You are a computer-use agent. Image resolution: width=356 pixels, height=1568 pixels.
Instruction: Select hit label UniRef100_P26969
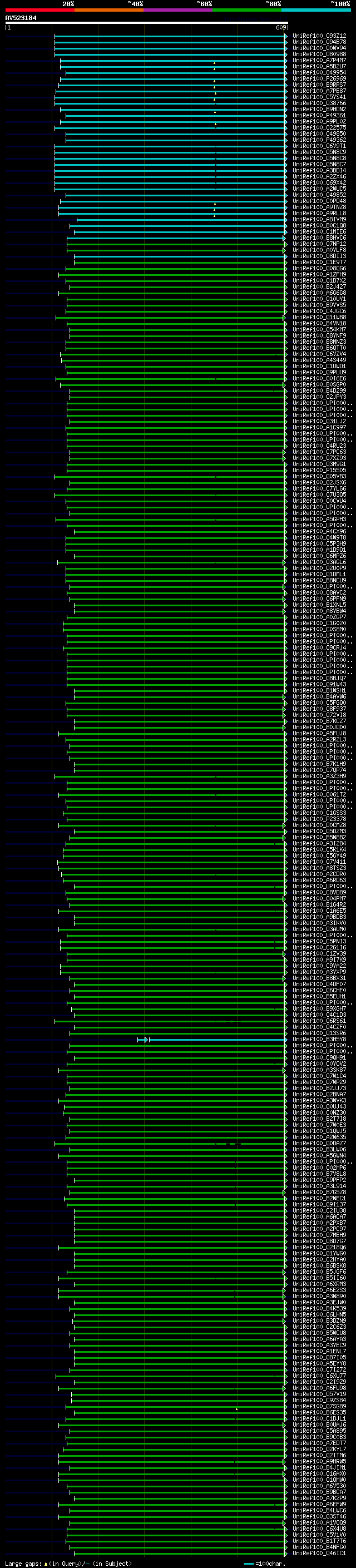coord(319,78)
